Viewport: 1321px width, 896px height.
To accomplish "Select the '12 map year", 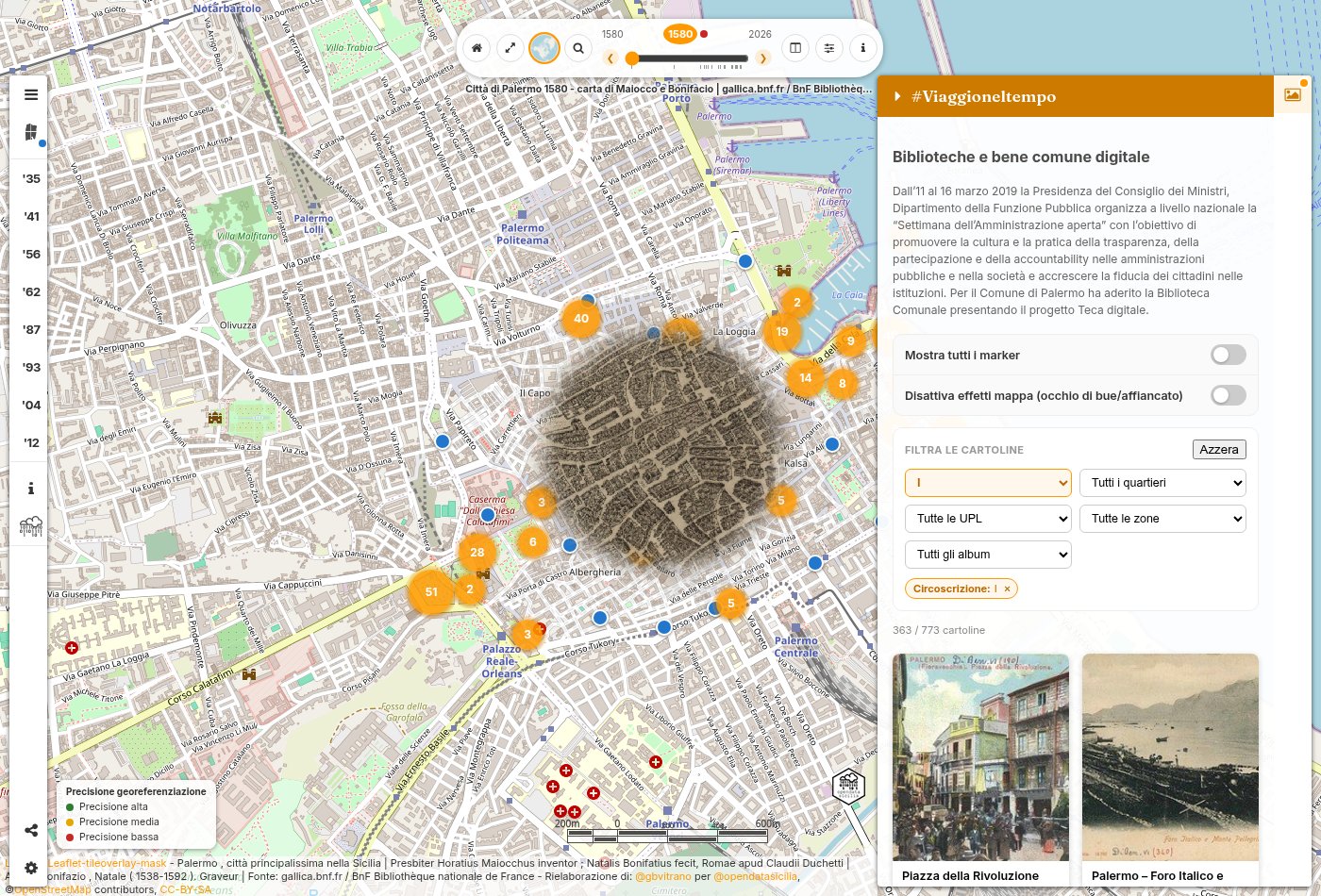I will click(x=32, y=442).
